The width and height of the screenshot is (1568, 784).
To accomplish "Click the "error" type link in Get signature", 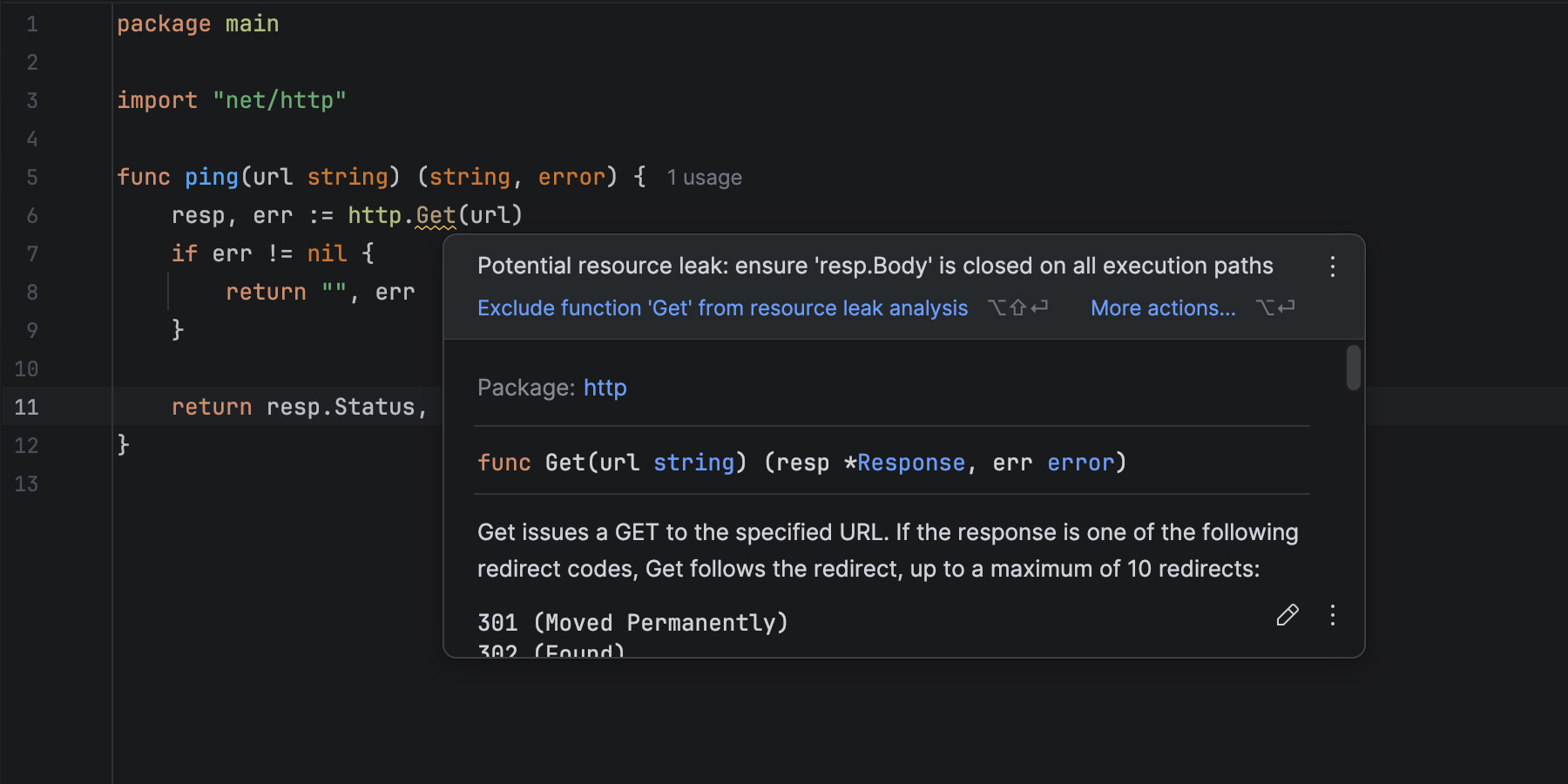I will [x=1080, y=463].
